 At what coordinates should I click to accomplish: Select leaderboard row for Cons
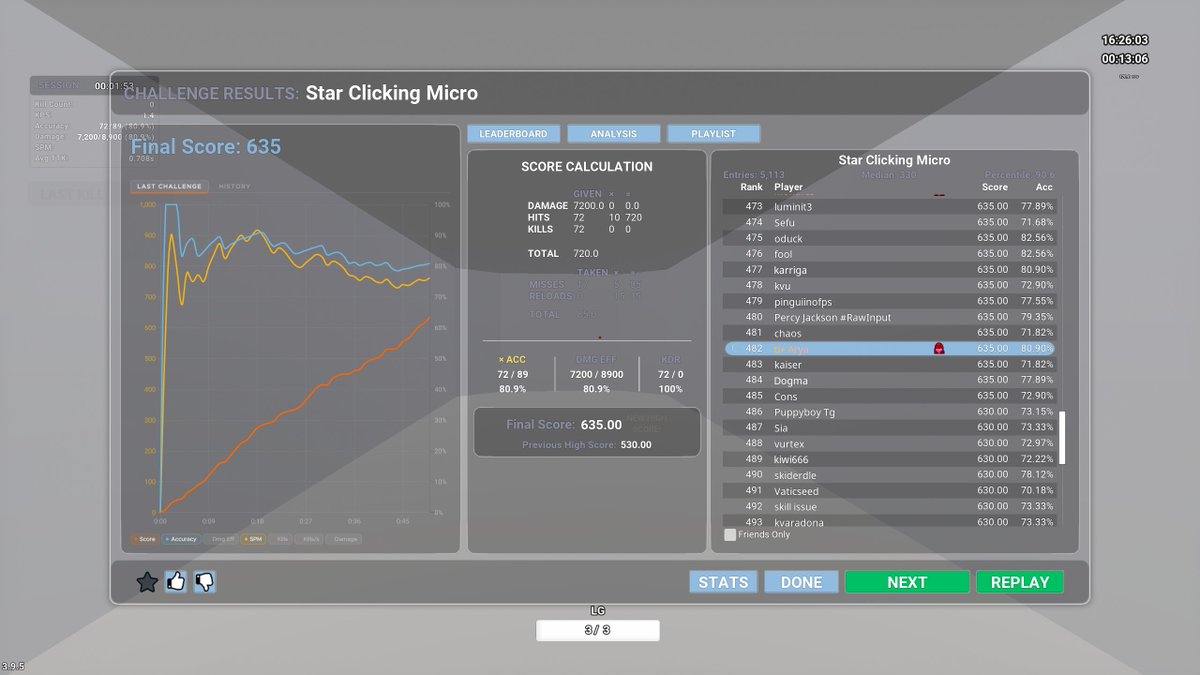[x=889, y=396]
